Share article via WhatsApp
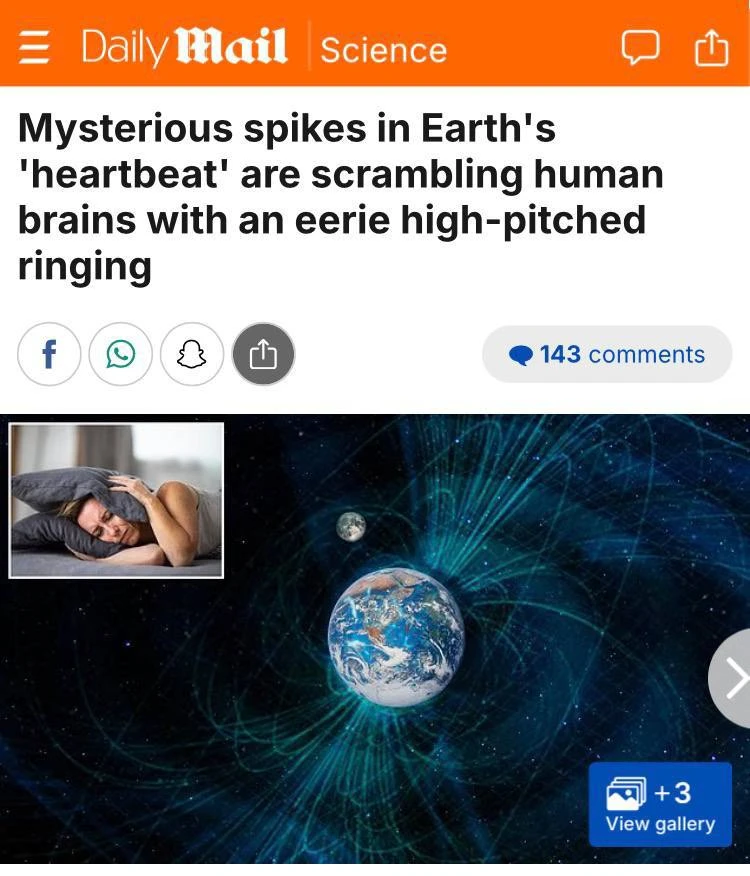 pyautogui.click(x=121, y=354)
